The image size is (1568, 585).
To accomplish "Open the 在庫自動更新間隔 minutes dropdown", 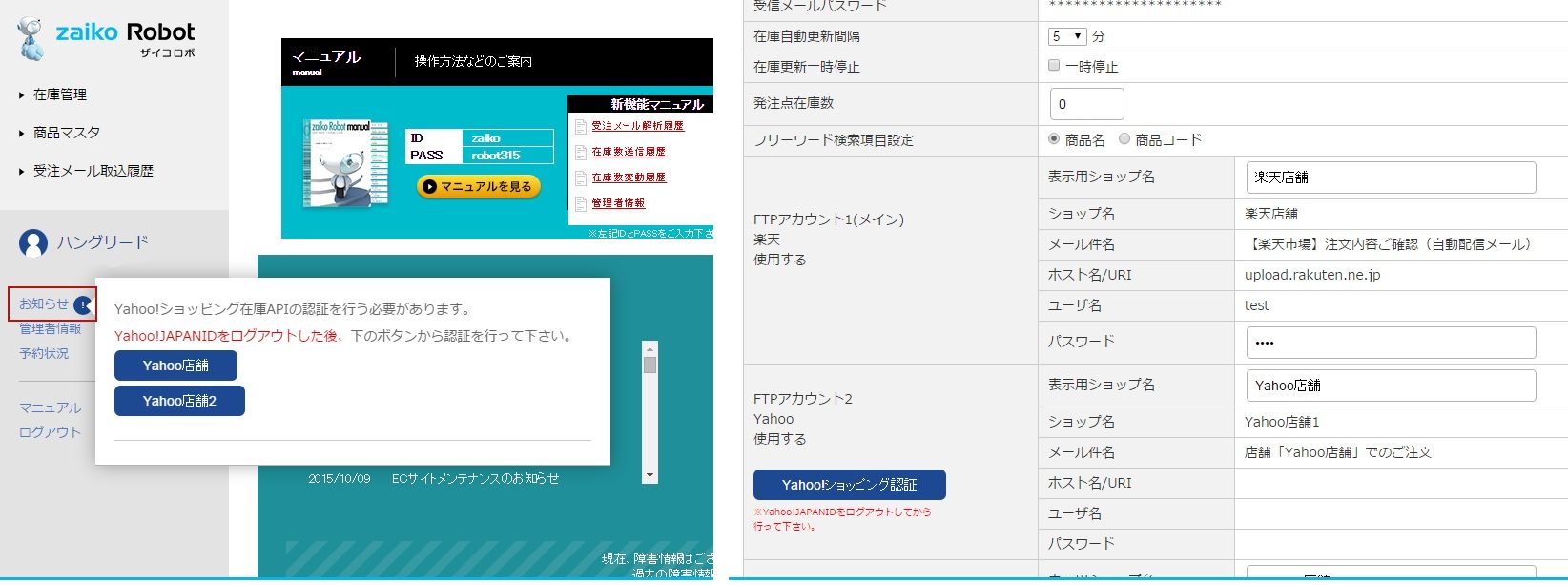I will (1067, 36).
